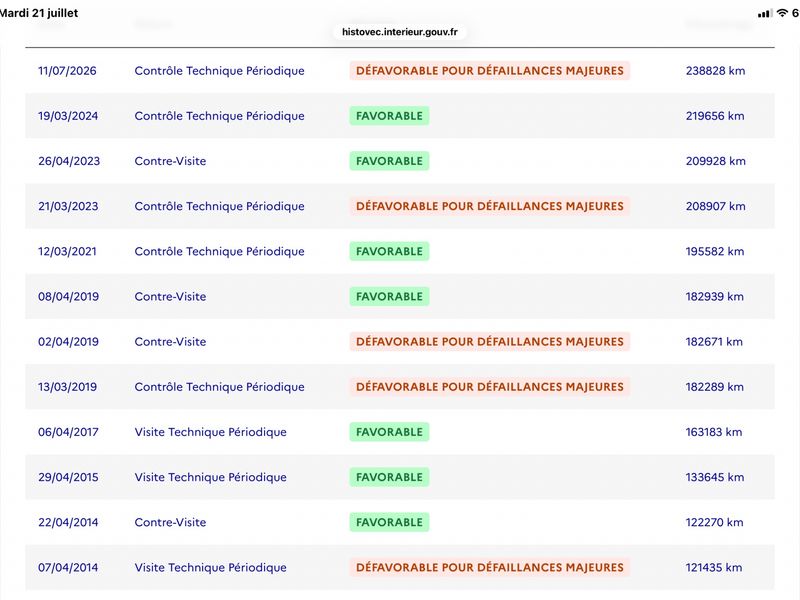
Task: Select Visite Technique Périodique dated 29/04/2015
Action: (211, 477)
